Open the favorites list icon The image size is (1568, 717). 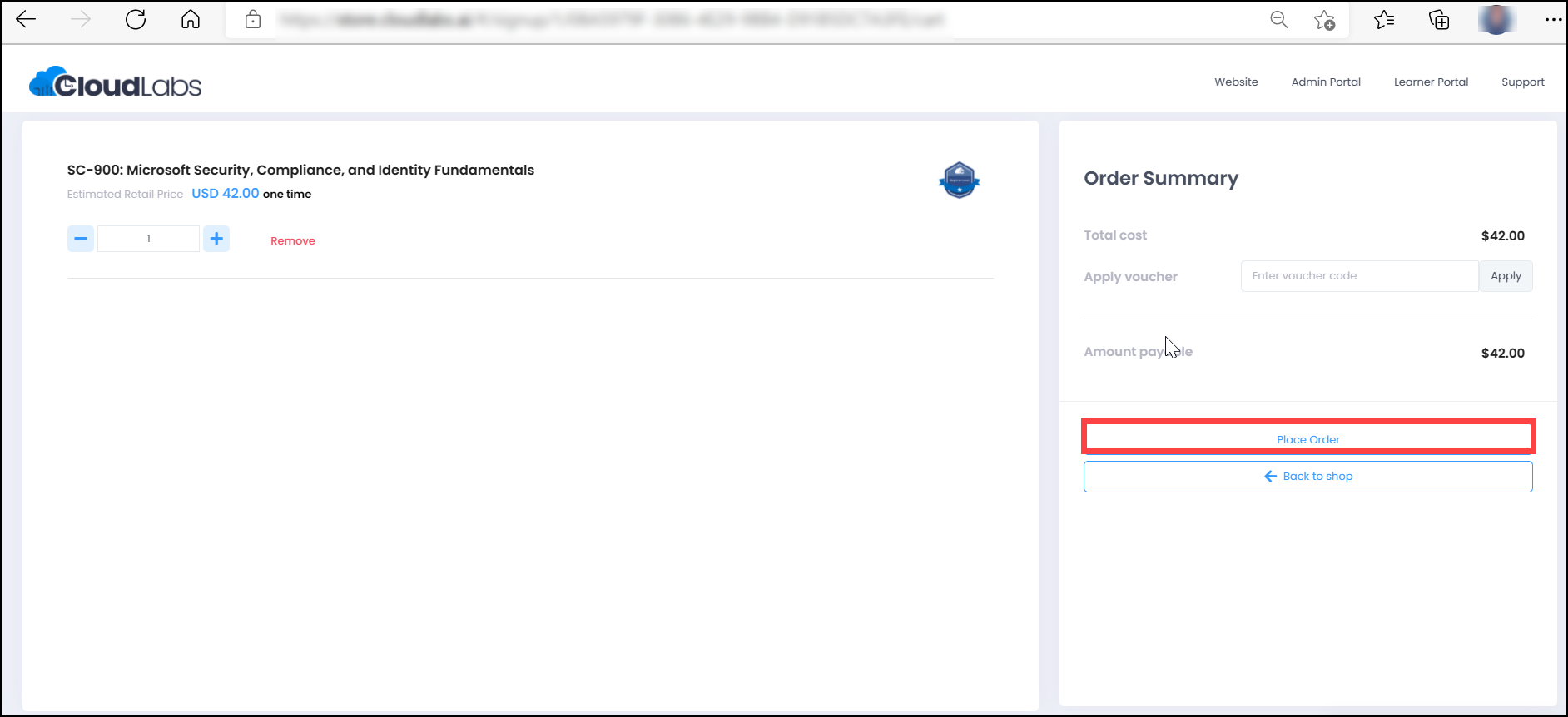[x=1384, y=19]
